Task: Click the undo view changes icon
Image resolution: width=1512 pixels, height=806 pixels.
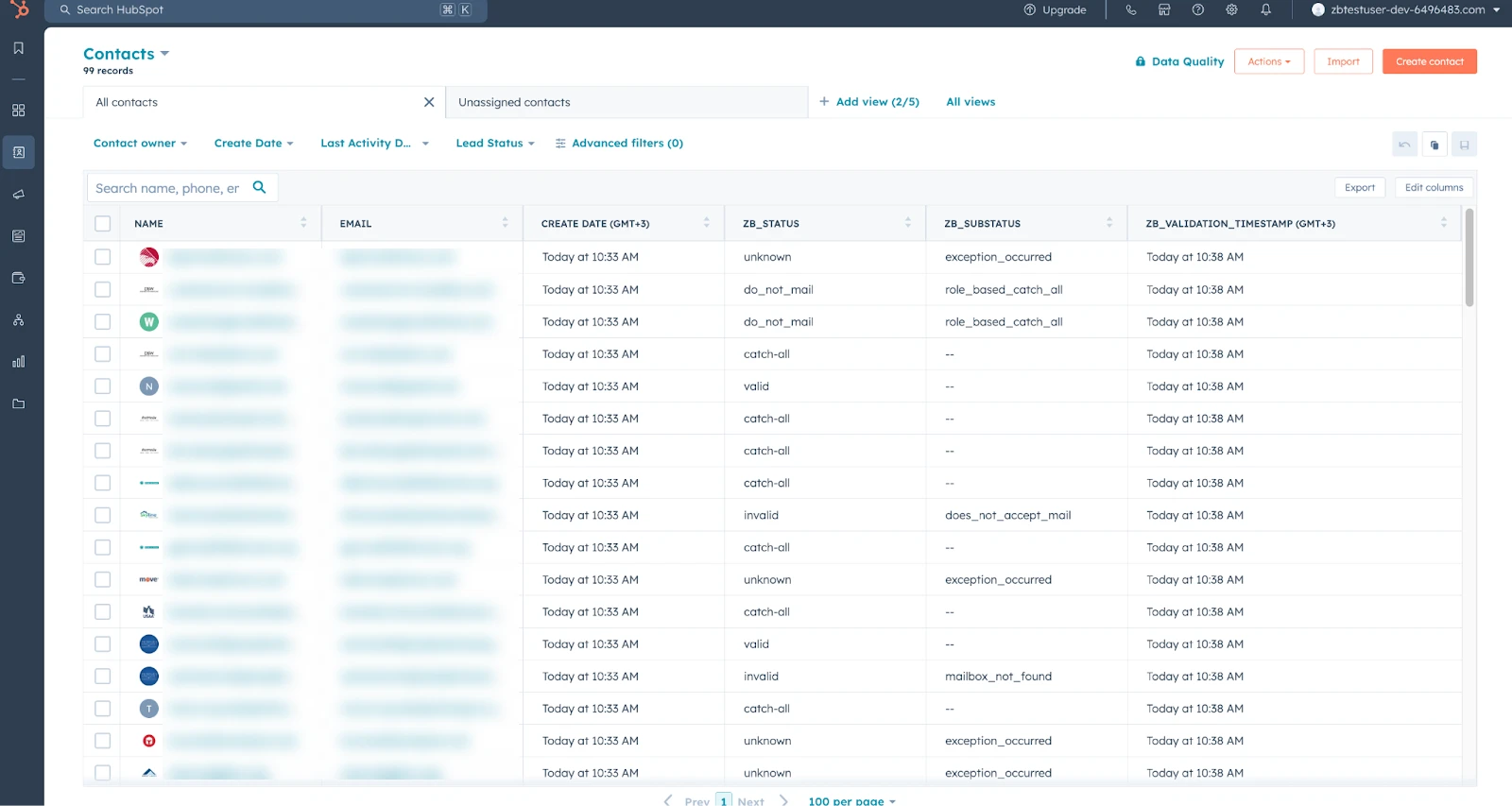Action: (x=1404, y=145)
